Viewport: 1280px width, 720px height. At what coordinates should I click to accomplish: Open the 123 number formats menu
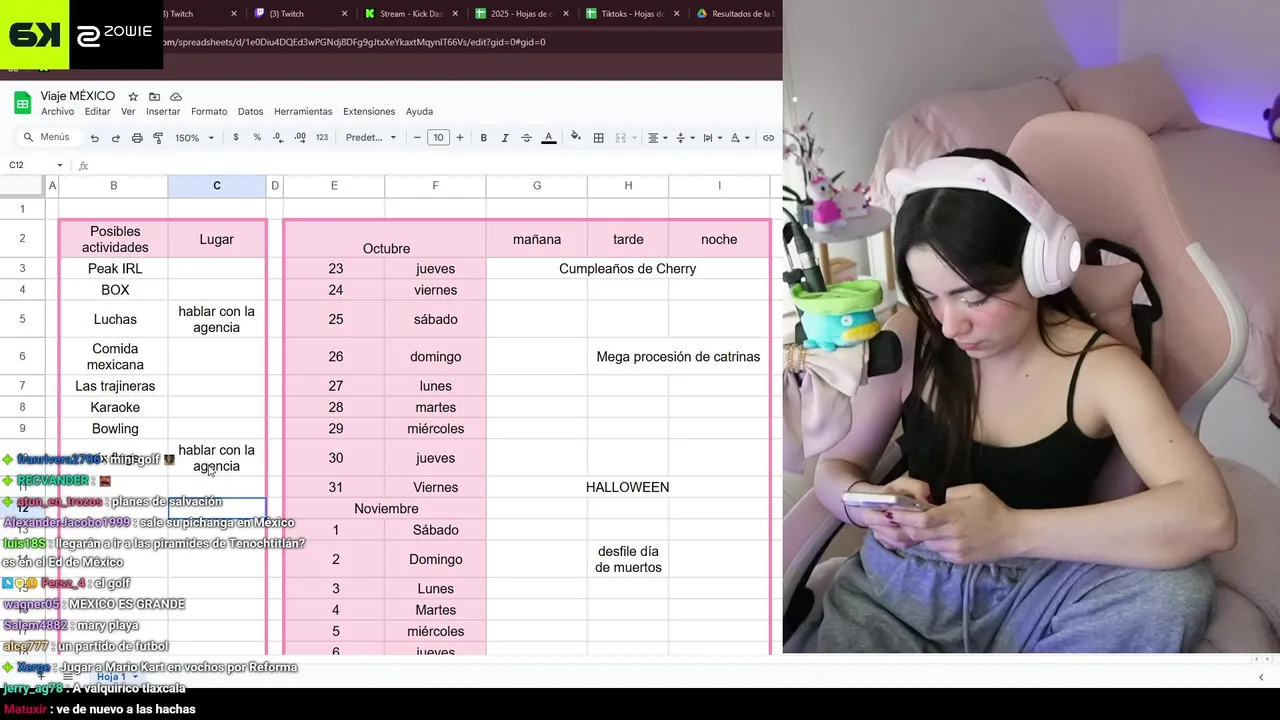tap(322, 138)
